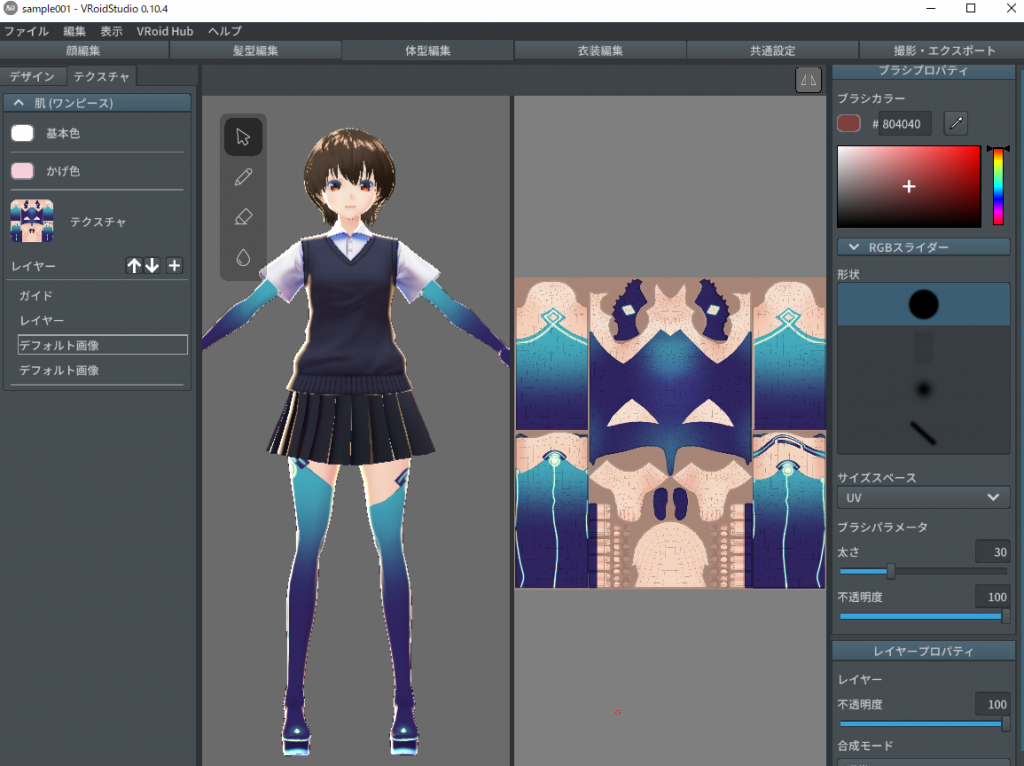Move layer up with up arrow
The height and width of the screenshot is (766, 1024).
(134, 265)
